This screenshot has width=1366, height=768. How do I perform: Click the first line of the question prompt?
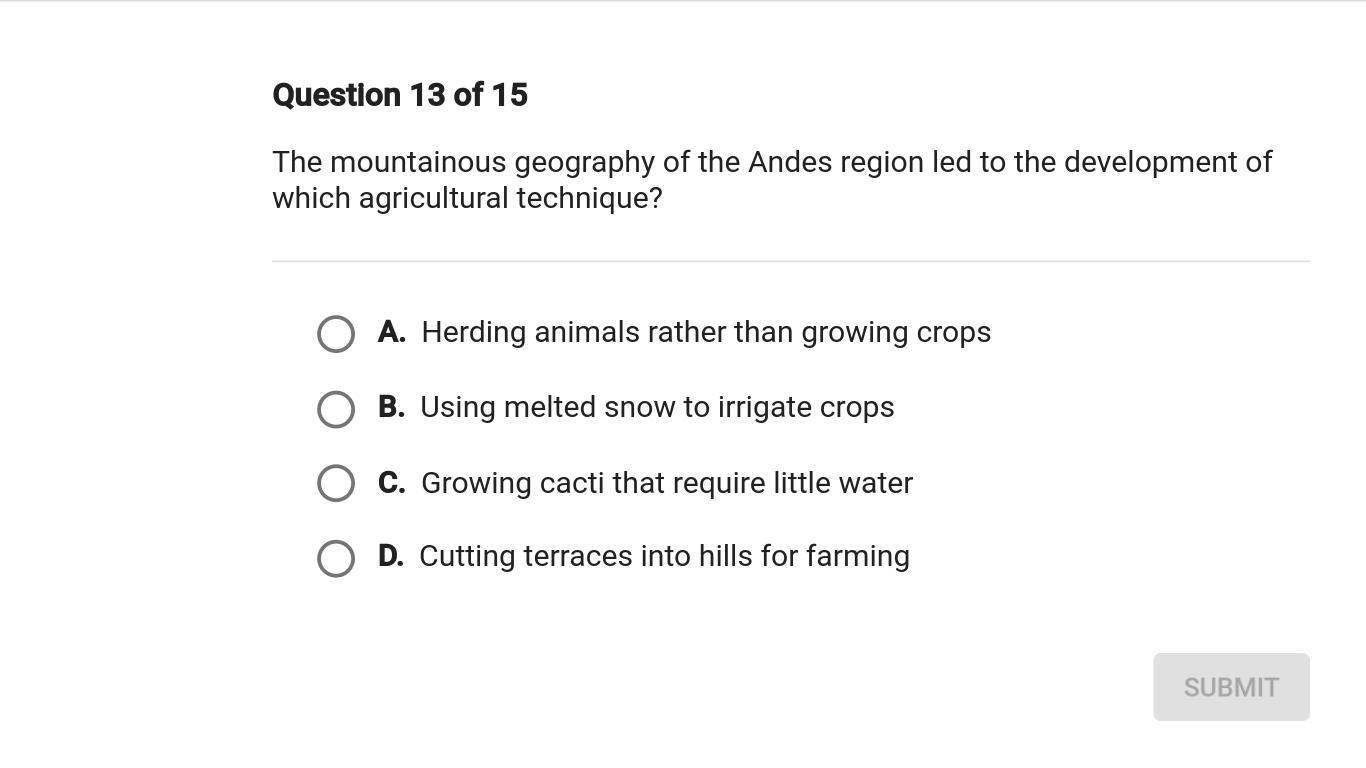click(x=771, y=162)
